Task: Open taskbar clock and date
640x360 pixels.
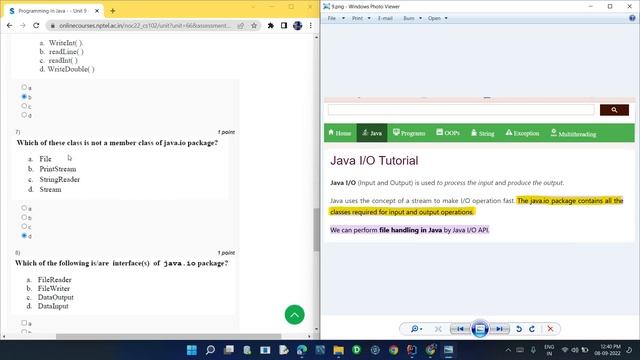Action: tap(608, 350)
